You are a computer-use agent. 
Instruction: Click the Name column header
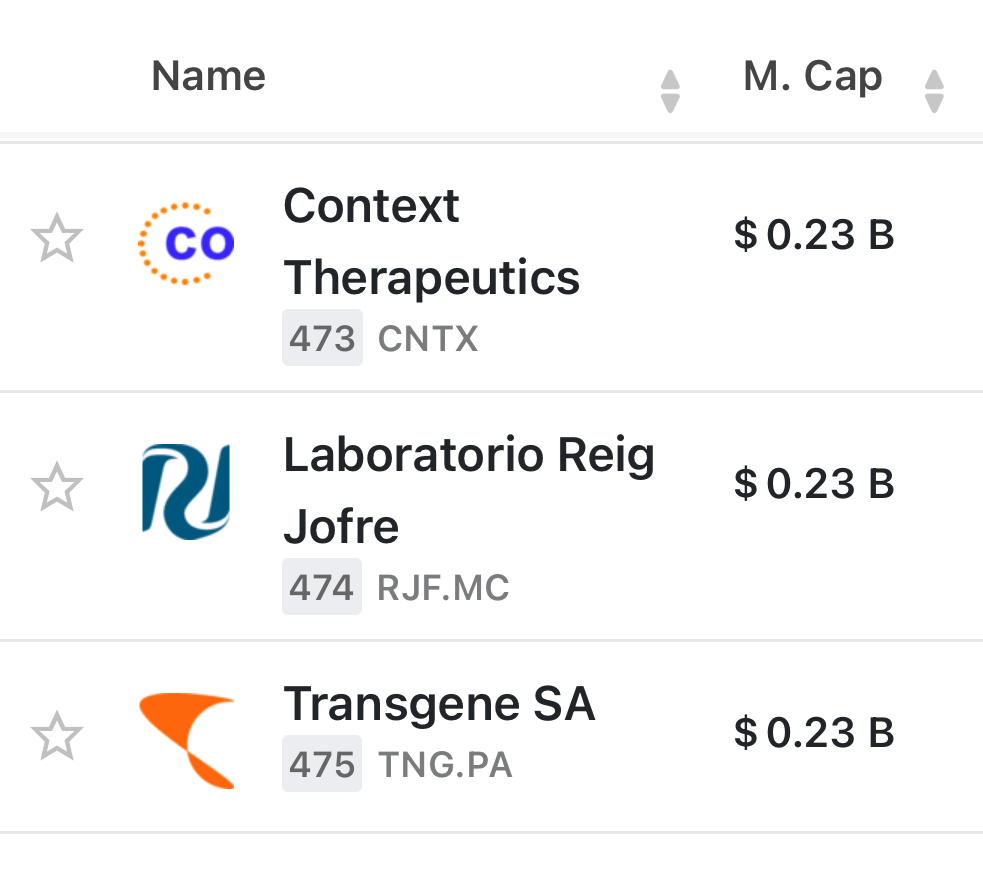[x=209, y=76]
